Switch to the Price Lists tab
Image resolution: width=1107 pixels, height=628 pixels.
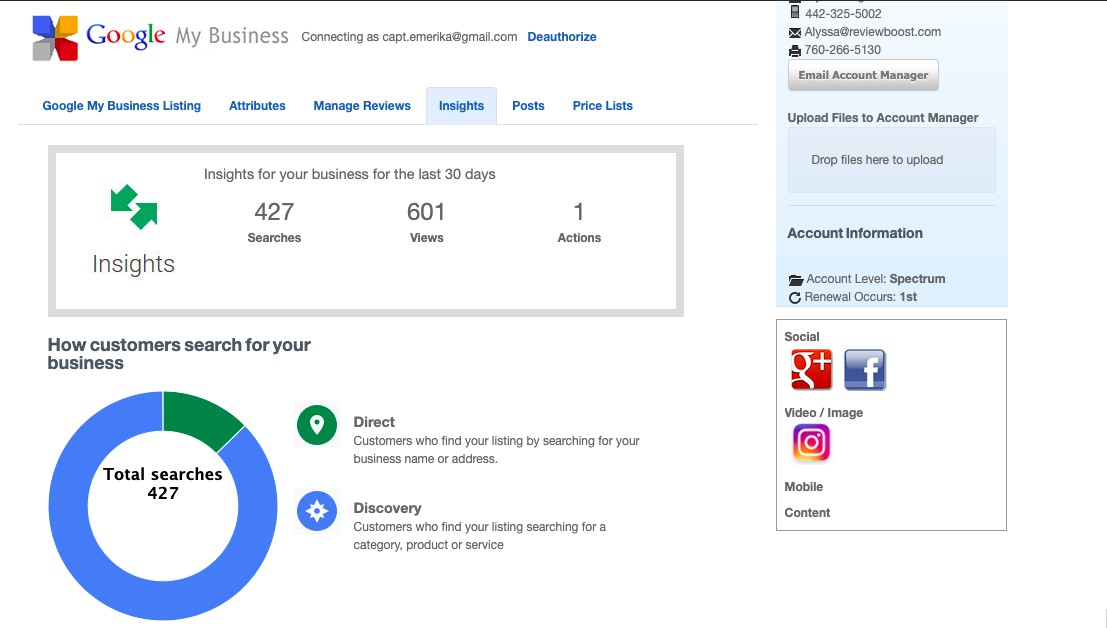603,106
